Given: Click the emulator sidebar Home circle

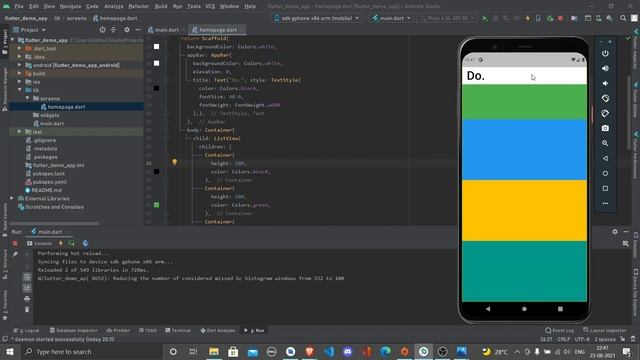Looking at the screenshot, I should pyautogui.click(x=605, y=173).
